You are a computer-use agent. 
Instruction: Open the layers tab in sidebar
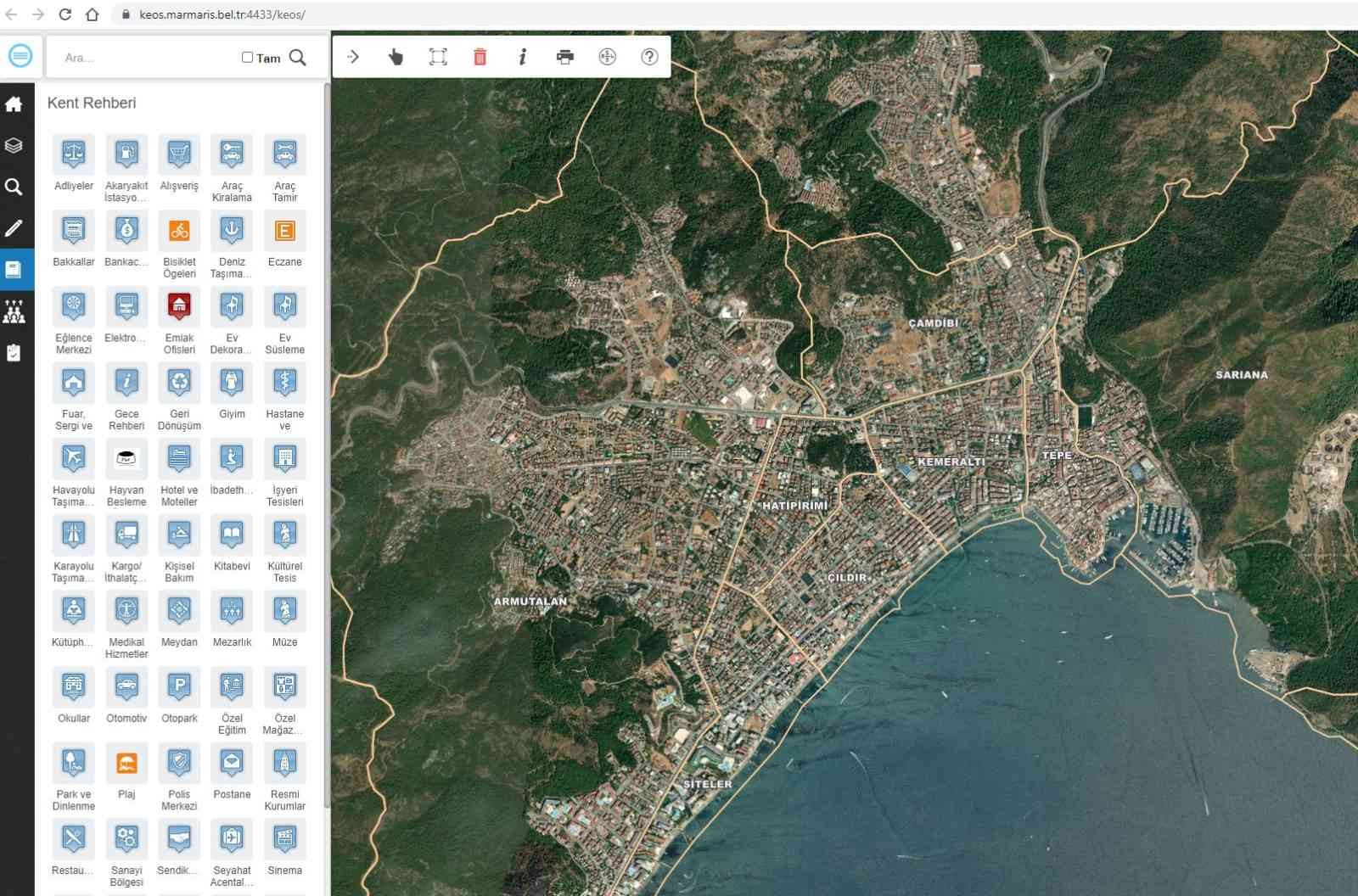14,145
